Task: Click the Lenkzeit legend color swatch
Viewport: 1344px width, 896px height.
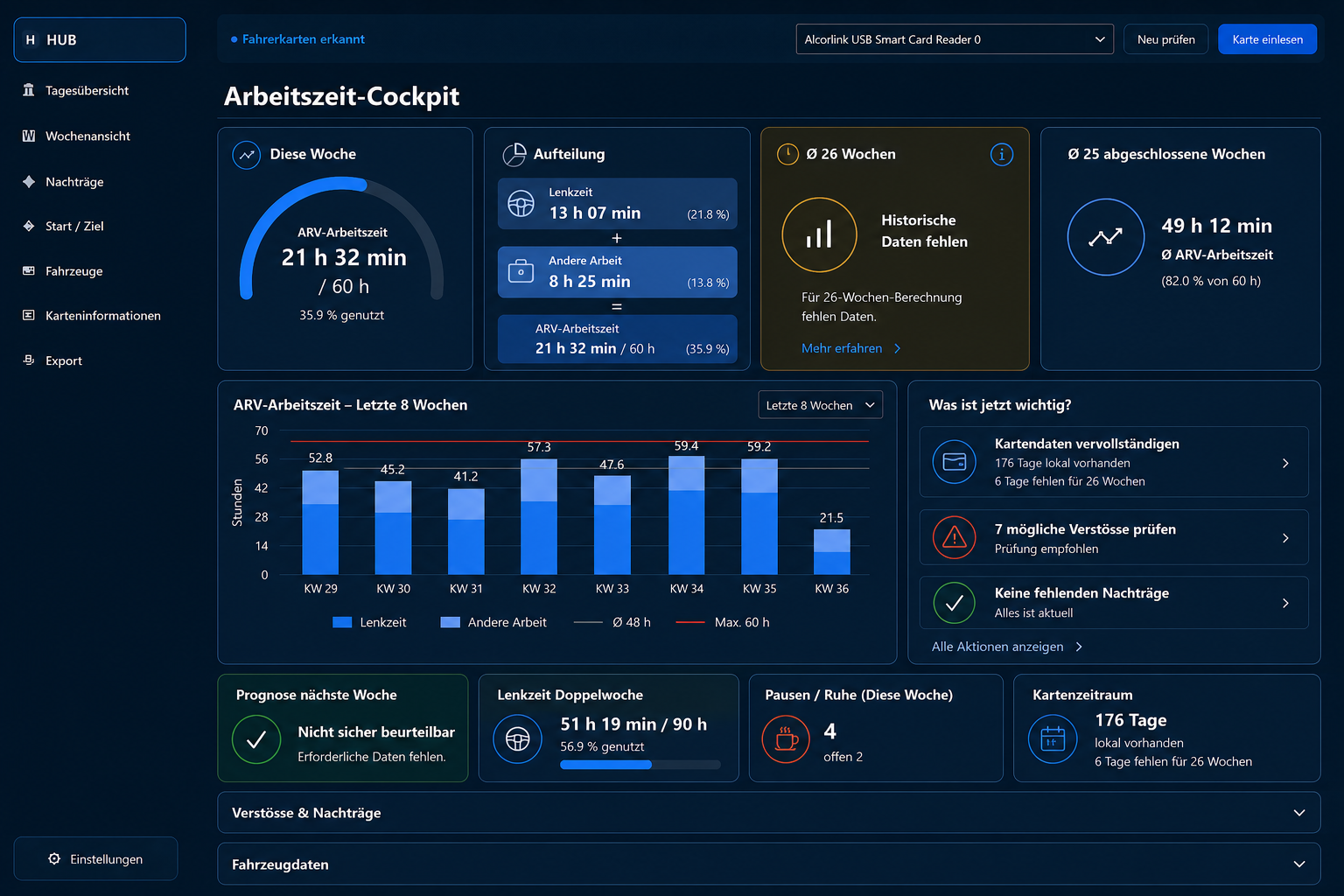Action: click(x=342, y=622)
